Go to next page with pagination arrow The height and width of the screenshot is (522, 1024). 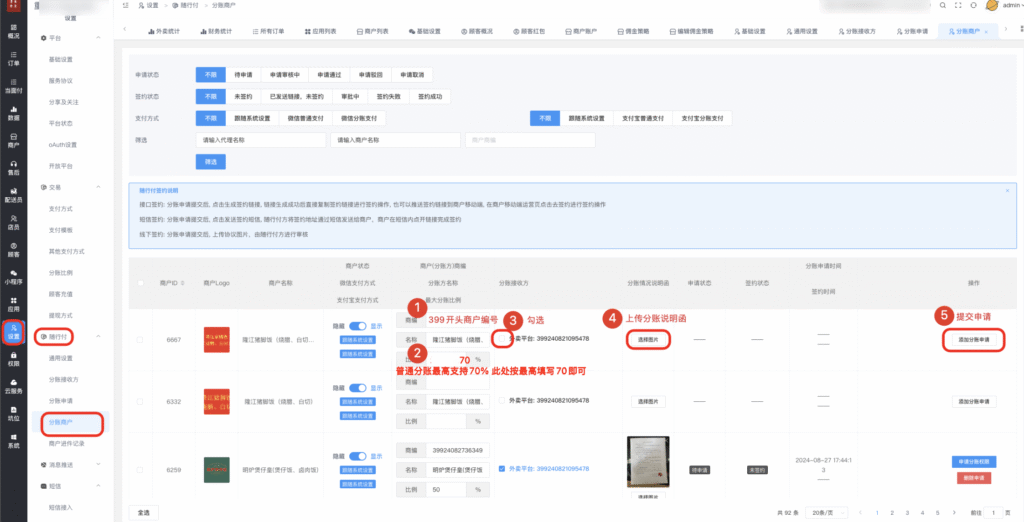click(955, 513)
